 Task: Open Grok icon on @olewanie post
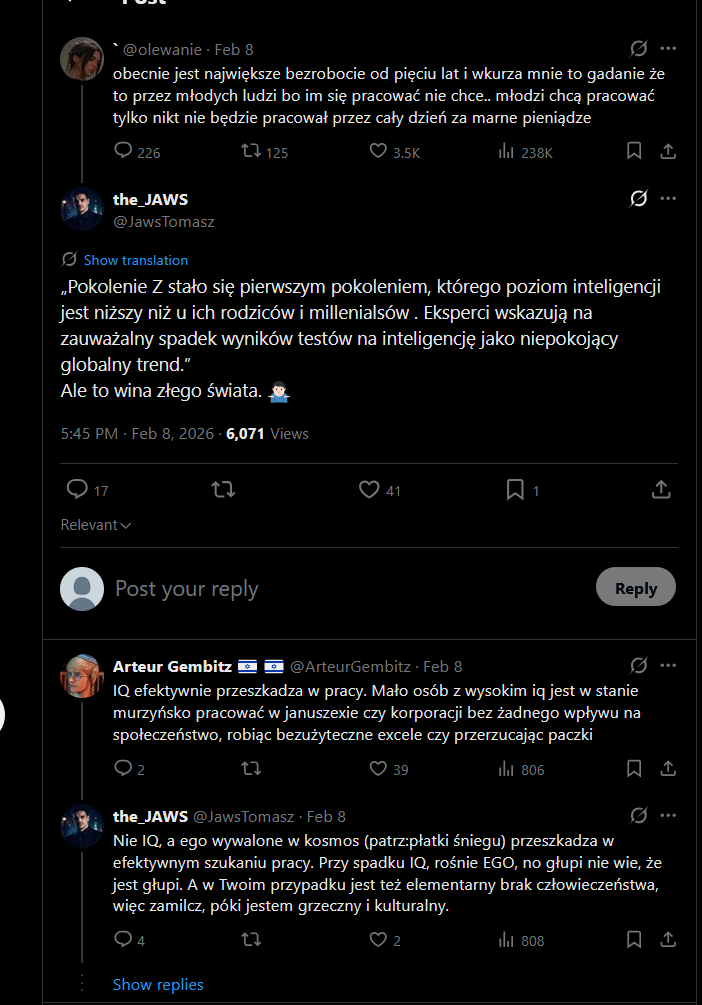(638, 49)
